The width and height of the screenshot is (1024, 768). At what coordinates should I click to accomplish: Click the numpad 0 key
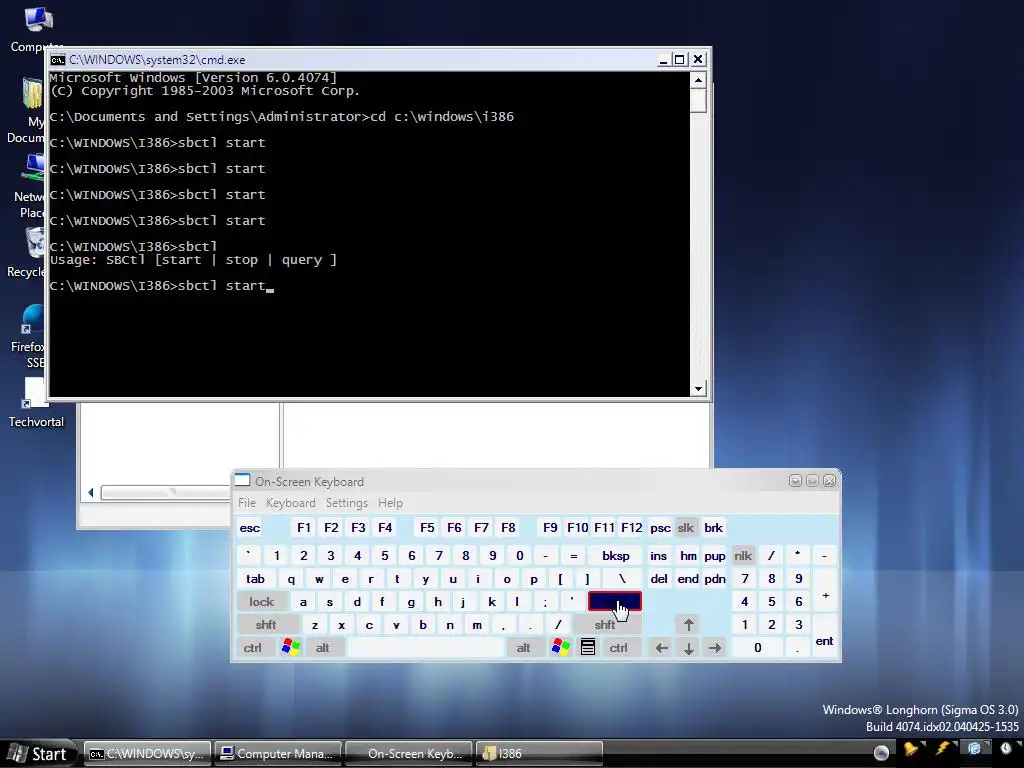point(758,648)
